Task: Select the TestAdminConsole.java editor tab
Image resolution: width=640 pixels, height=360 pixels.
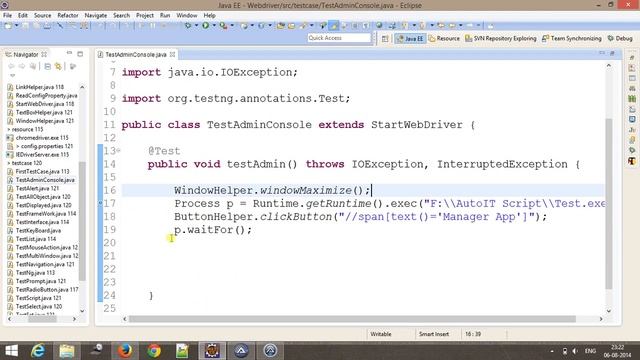Action: [136, 54]
